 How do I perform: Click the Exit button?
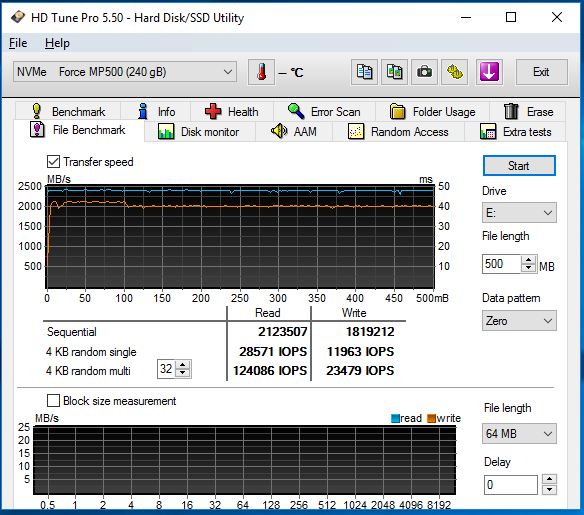[x=542, y=72]
